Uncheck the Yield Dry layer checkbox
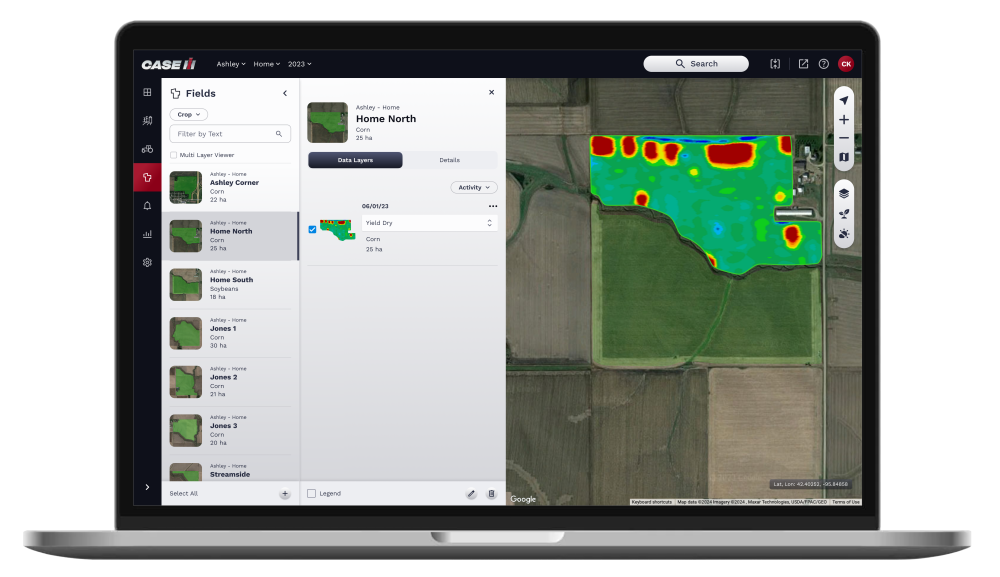This screenshot has width=1000, height=577. point(312,229)
